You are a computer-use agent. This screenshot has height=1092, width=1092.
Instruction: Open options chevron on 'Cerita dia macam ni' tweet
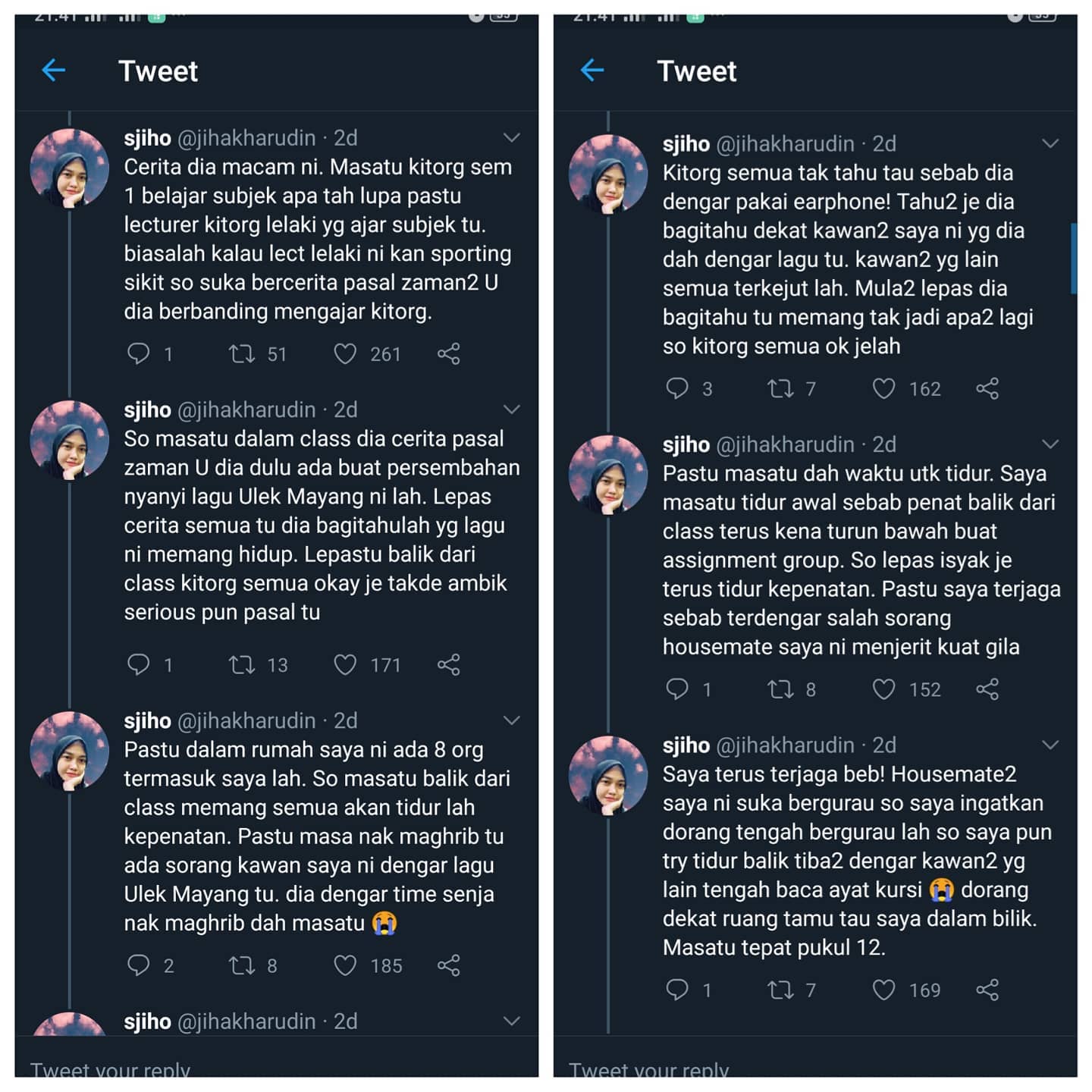pyautogui.click(x=512, y=138)
